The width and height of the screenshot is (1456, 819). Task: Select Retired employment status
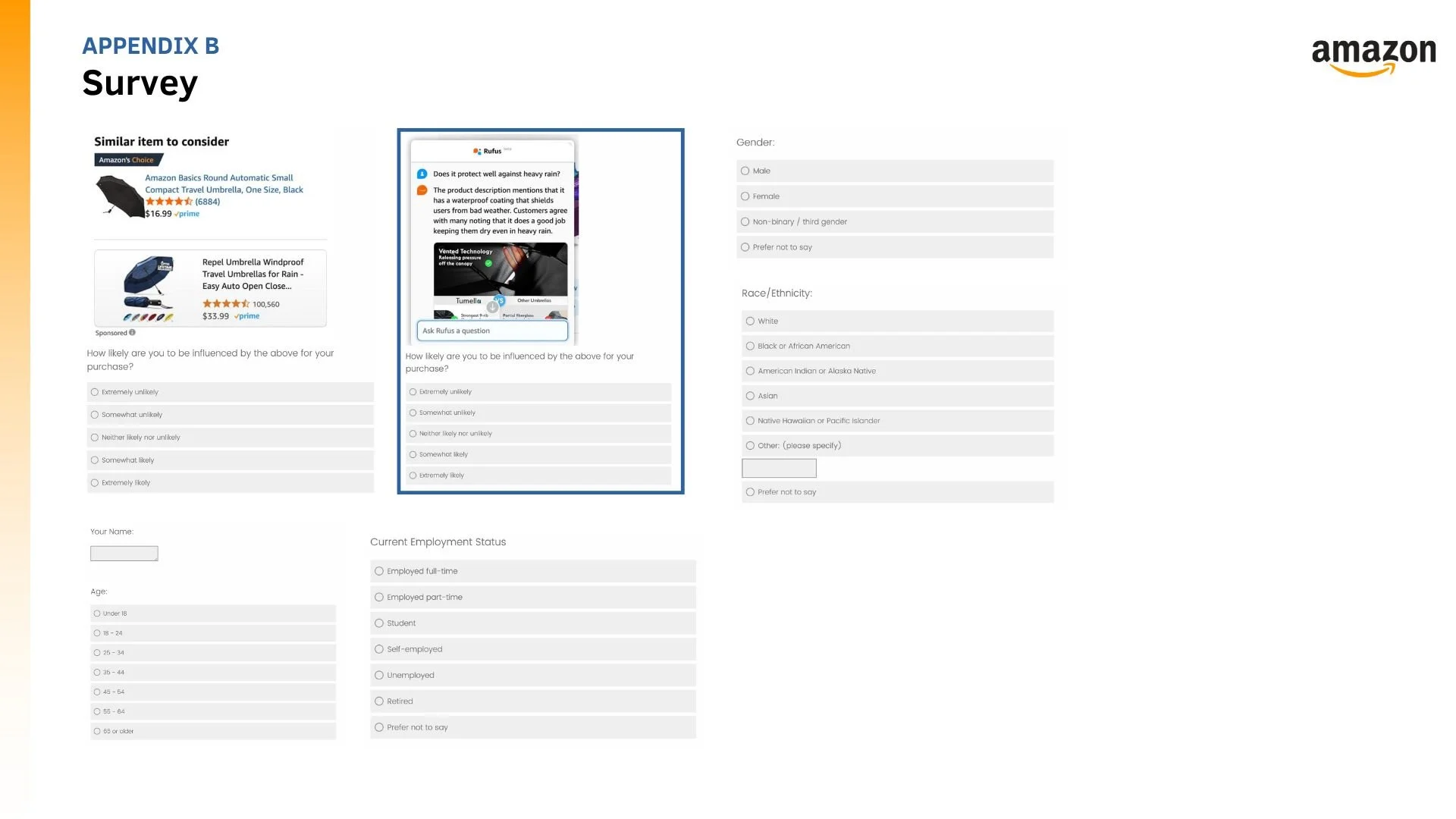click(379, 701)
